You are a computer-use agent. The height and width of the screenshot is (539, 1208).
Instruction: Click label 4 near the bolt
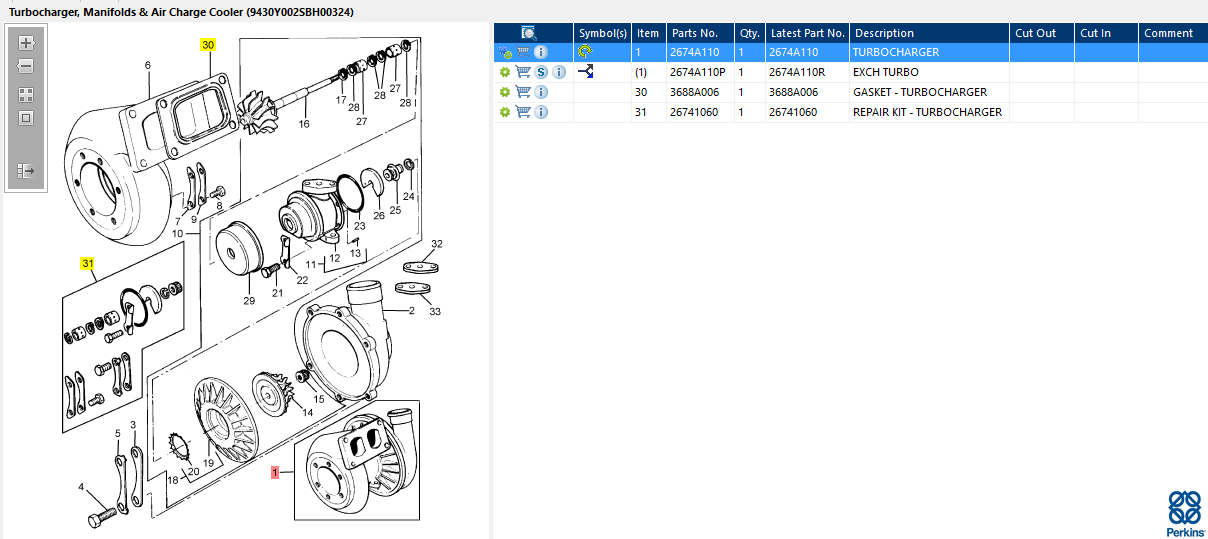point(81,487)
